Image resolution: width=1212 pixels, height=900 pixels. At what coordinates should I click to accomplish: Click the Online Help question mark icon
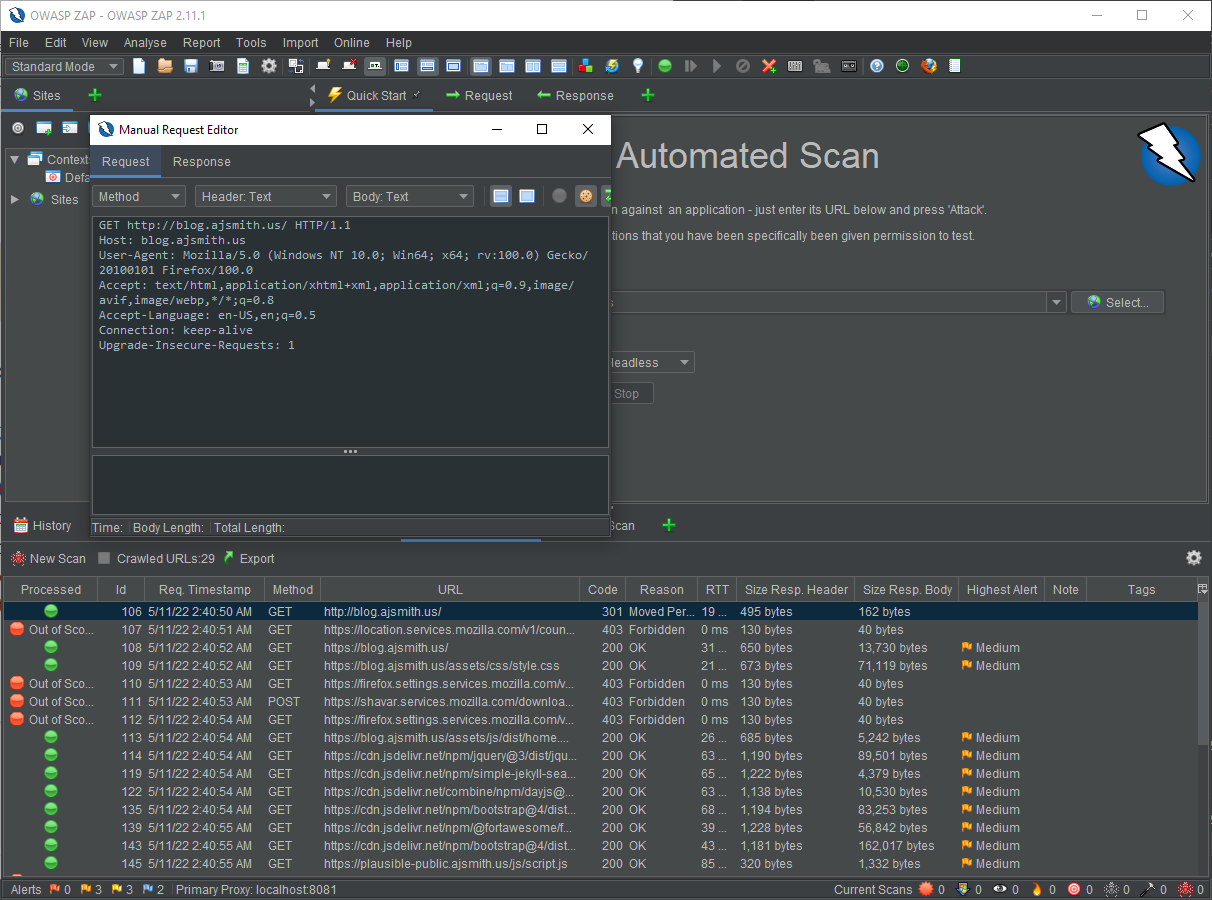877,65
